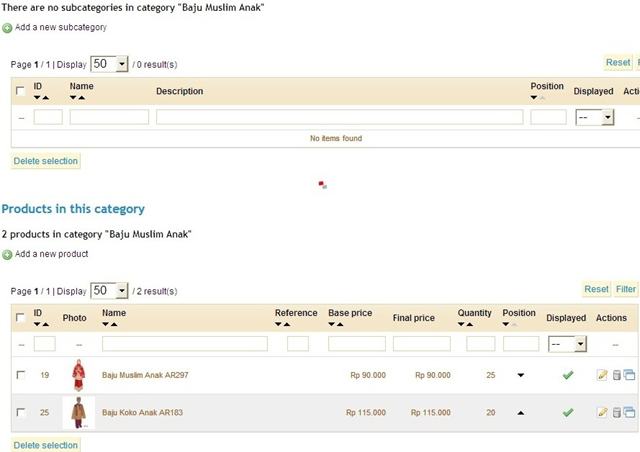Focus products Name filter field
The height and width of the screenshot is (452, 640).
pyautogui.click(x=185, y=344)
